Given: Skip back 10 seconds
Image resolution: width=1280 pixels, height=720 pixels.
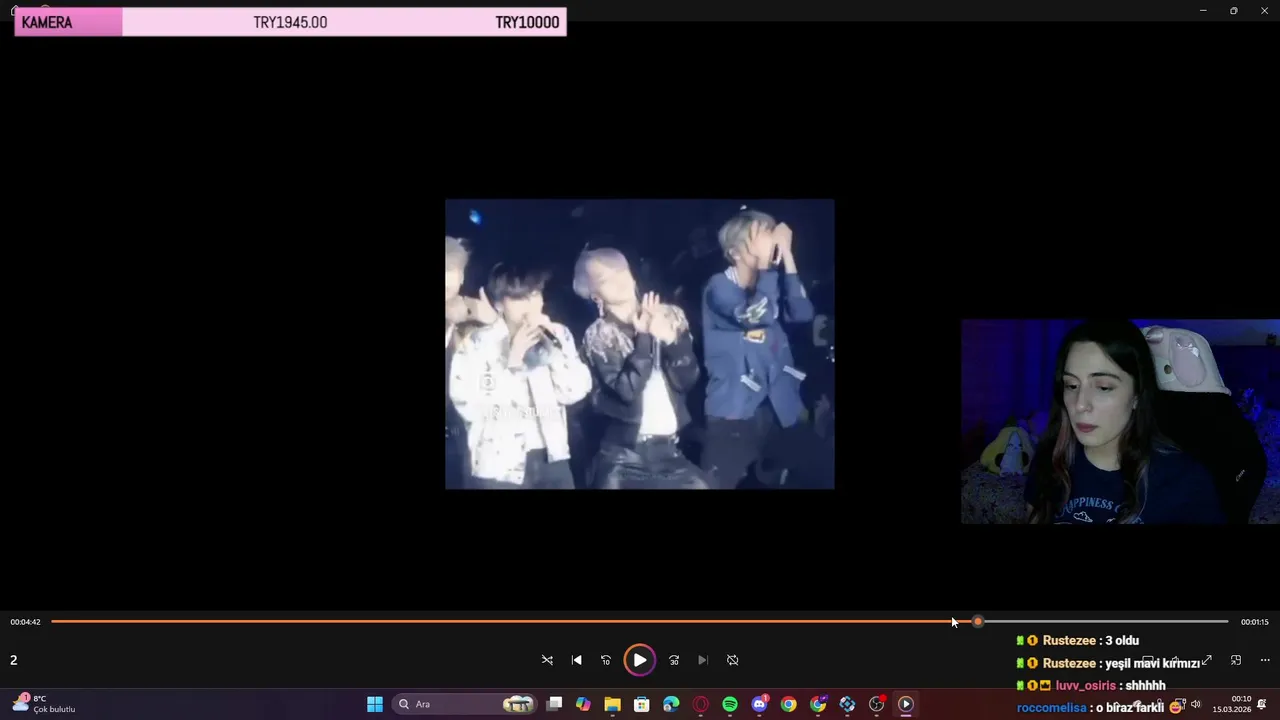Looking at the screenshot, I should [x=606, y=660].
